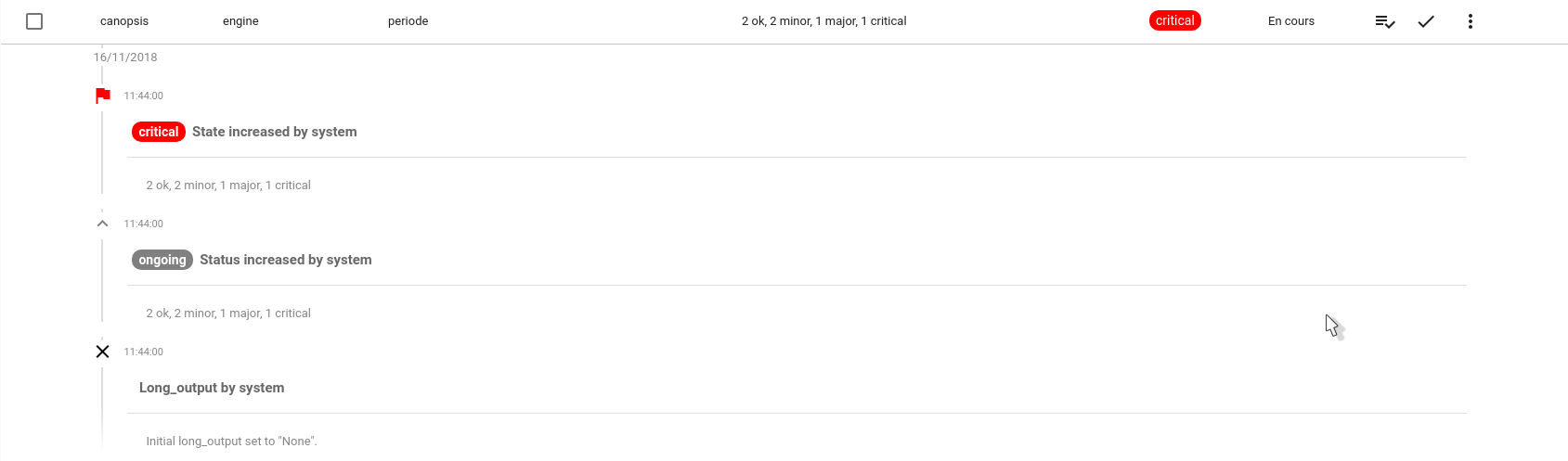The height and width of the screenshot is (461, 1568).
Task: Click the canopsis connector cell
Action: pos(124,21)
